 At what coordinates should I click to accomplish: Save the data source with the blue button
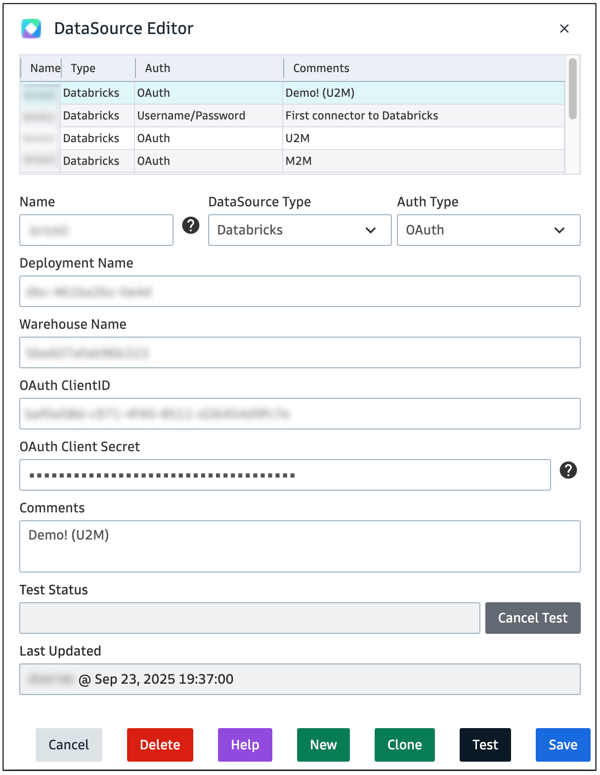[x=562, y=745]
